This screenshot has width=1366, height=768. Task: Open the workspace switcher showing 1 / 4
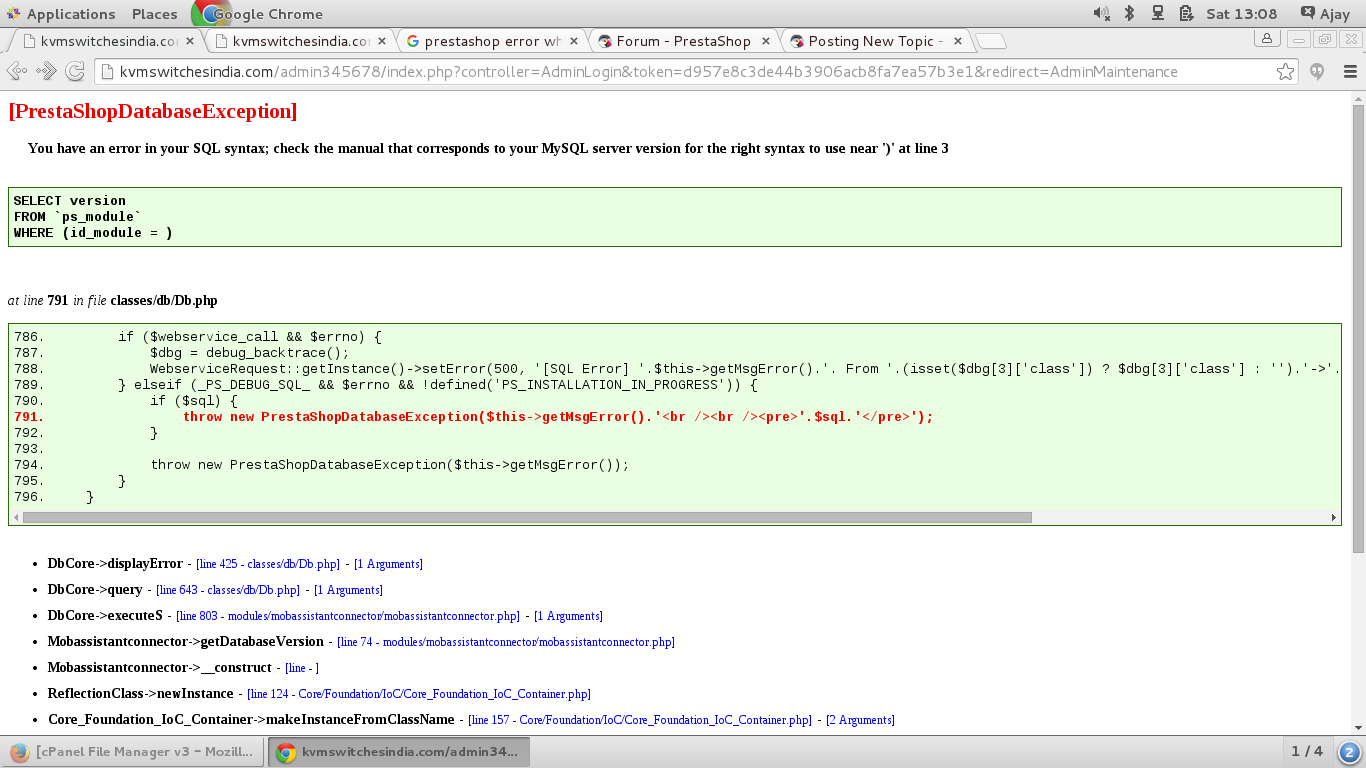tap(1306, 752)
